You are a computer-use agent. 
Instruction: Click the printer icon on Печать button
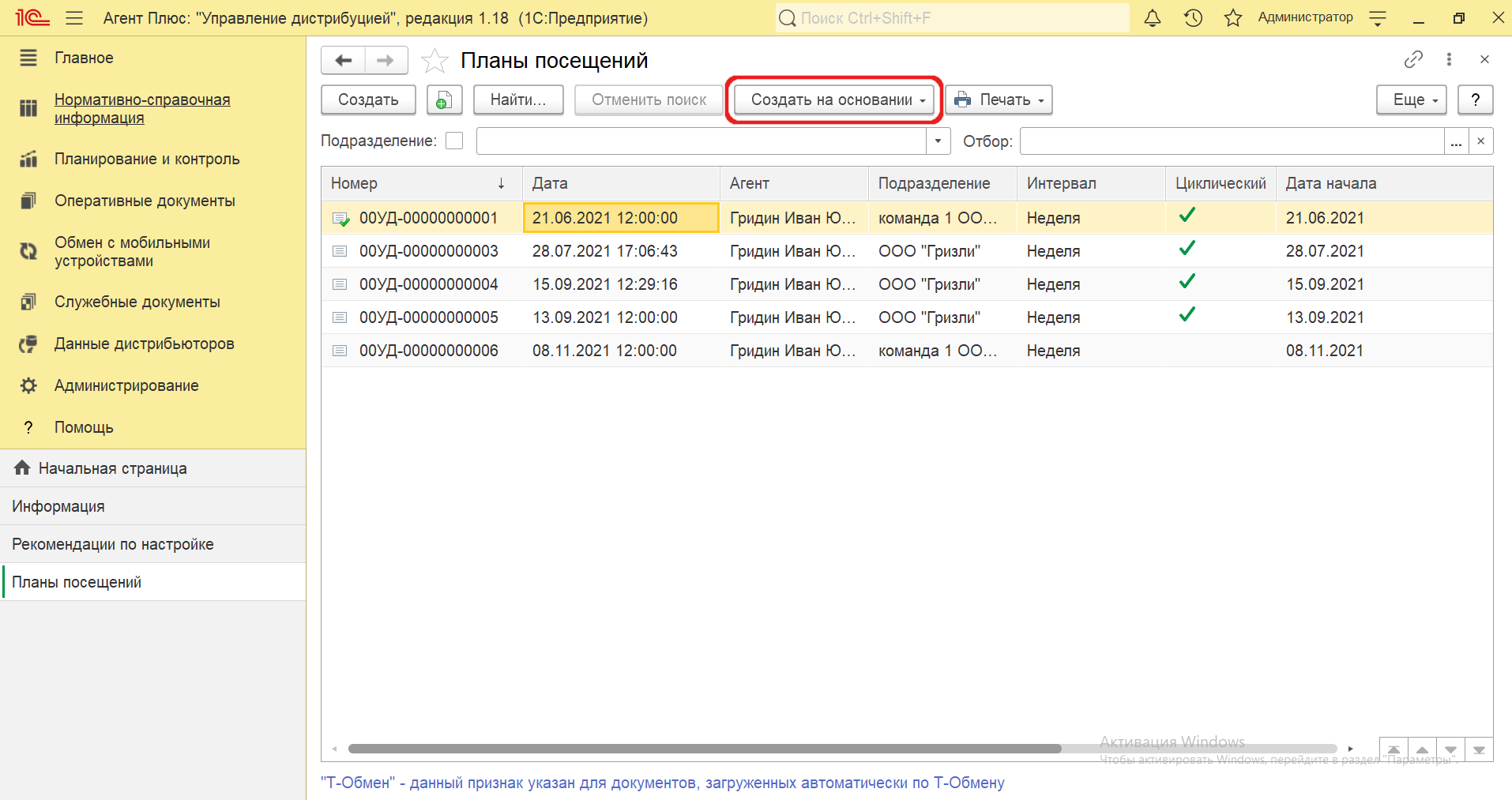coord(962,100)
